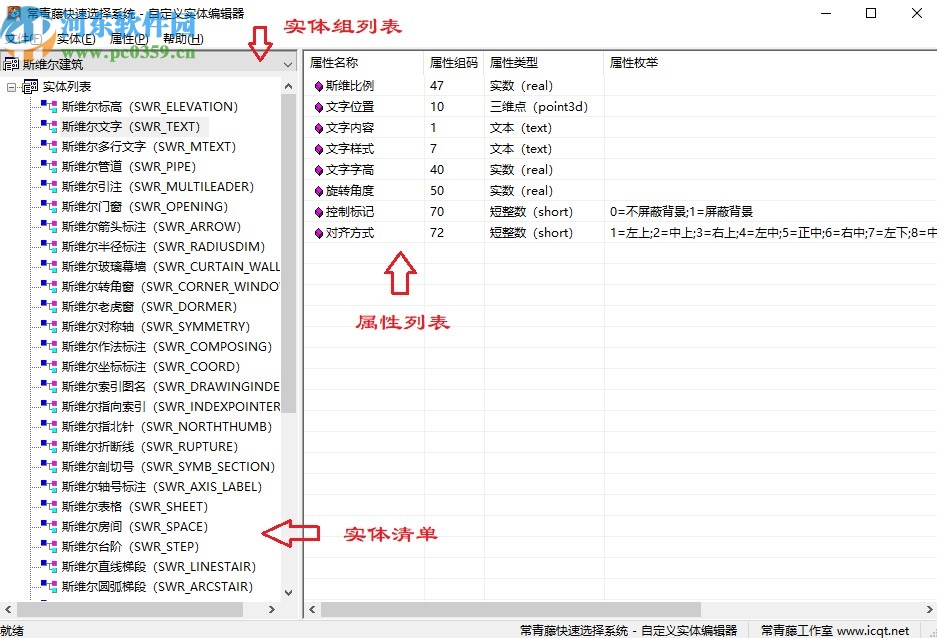This screenshot has width=937, height=638.
Task: Open the entity group combo box list
Action: tap(288, 62)
